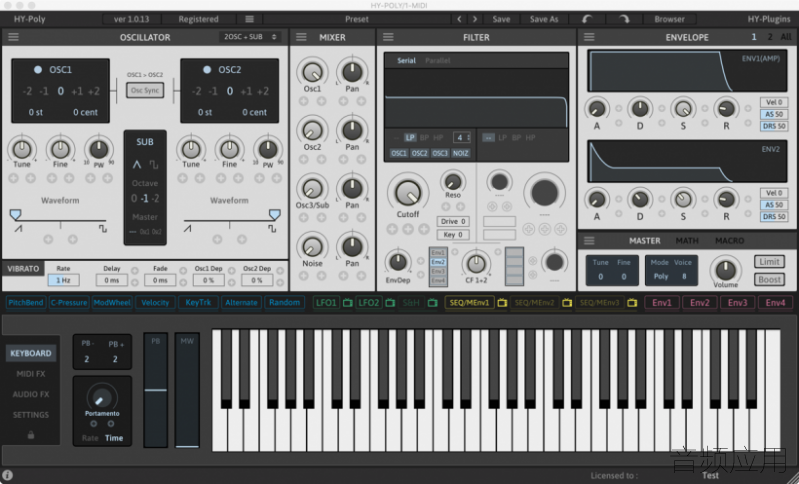The height and width of the screenshot is (484, 799).
Task: Adjust the AS 50 value on ENV1
Action: coord(774,114)
